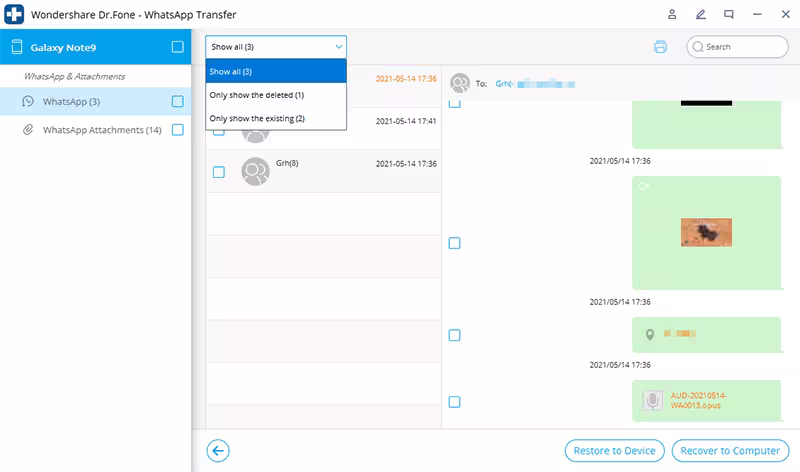Click the microphone audio file icon

653,401
